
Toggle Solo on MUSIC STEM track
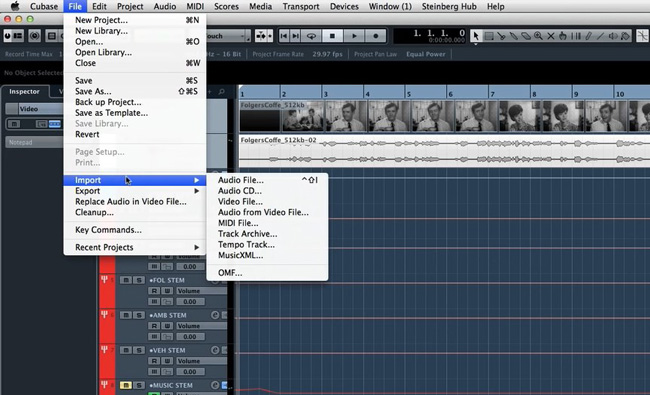[139, 385]
